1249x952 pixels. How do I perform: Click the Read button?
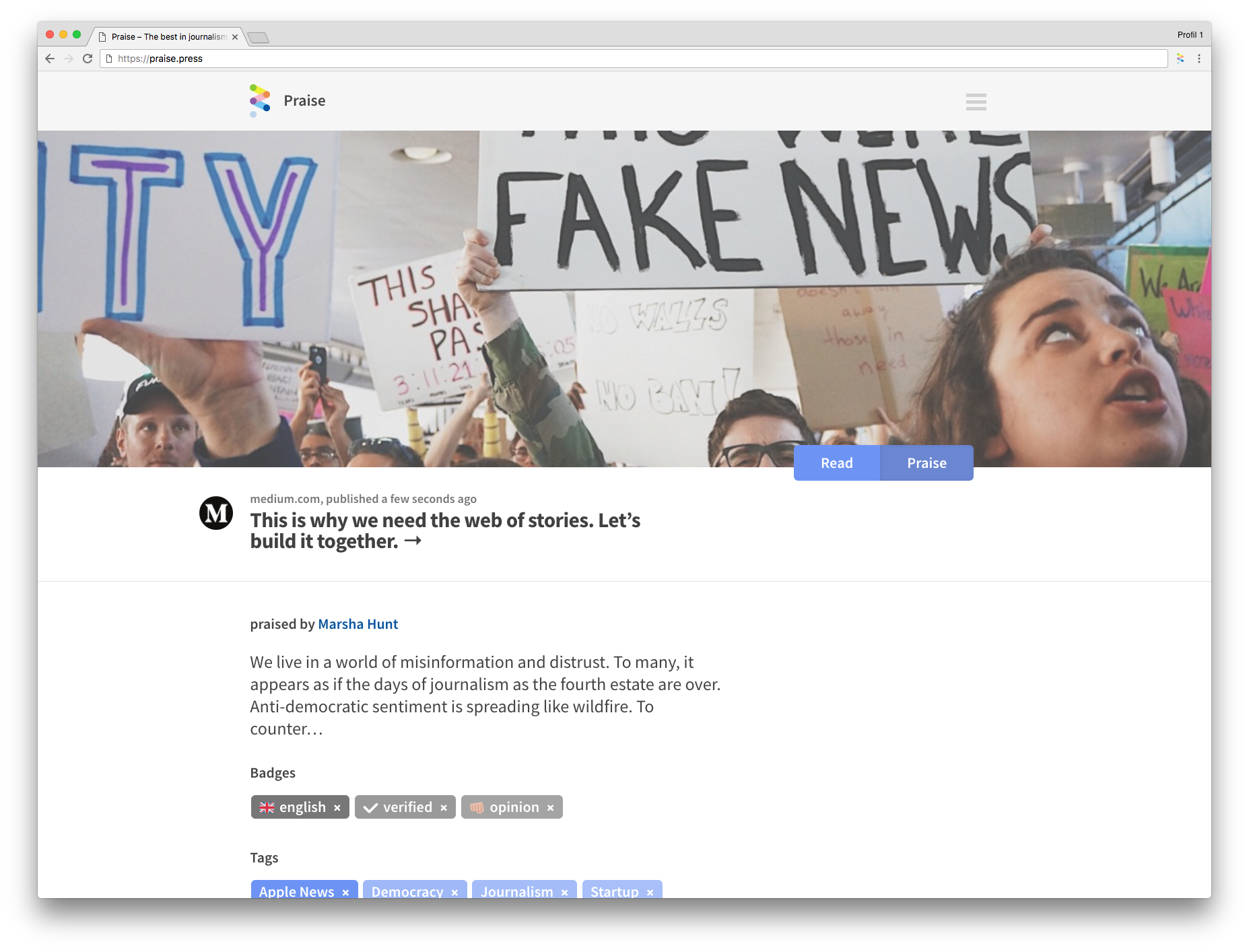(x=837, y=463)
